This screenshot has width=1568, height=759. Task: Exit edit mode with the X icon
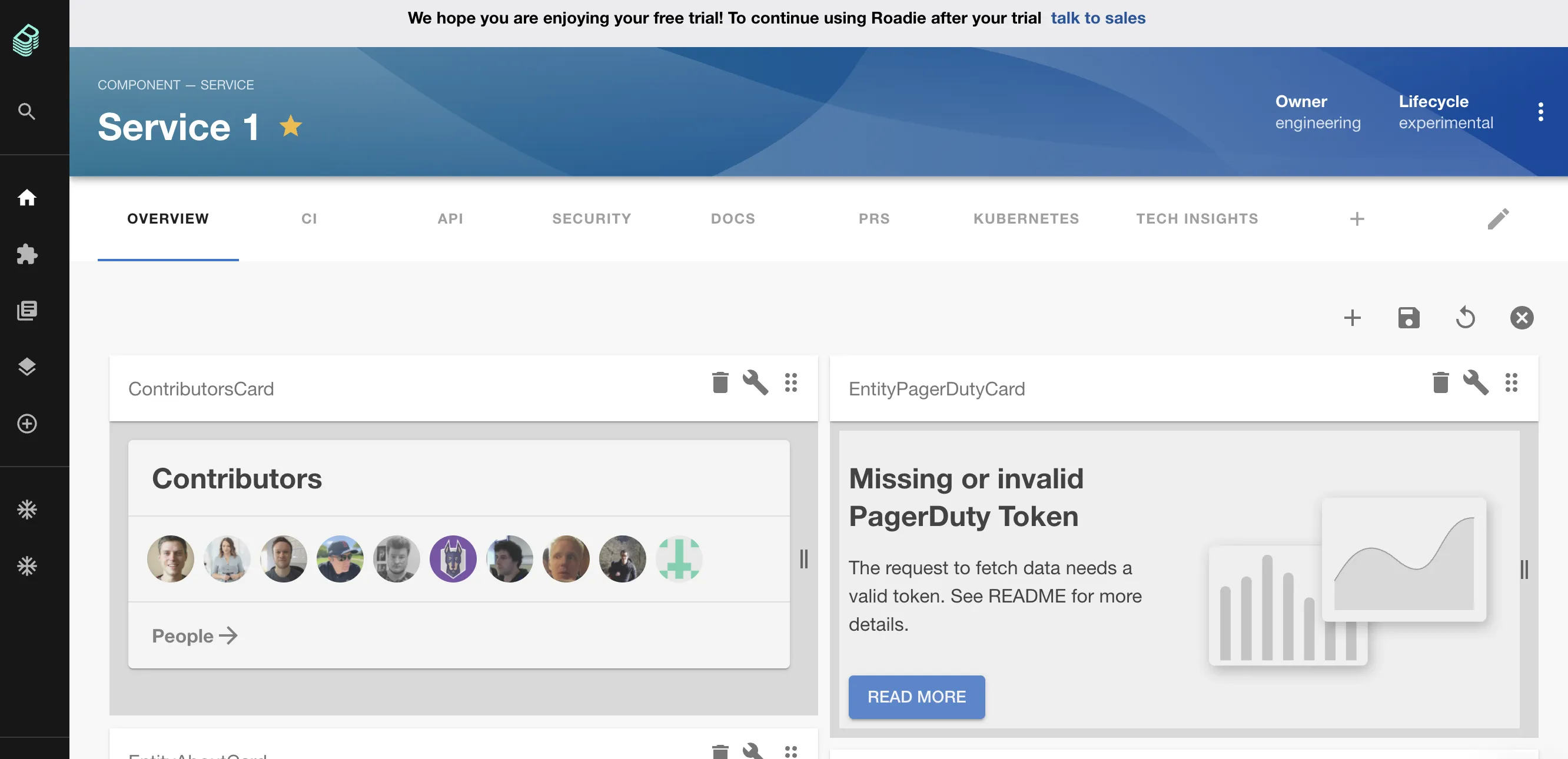(1522, 317)
